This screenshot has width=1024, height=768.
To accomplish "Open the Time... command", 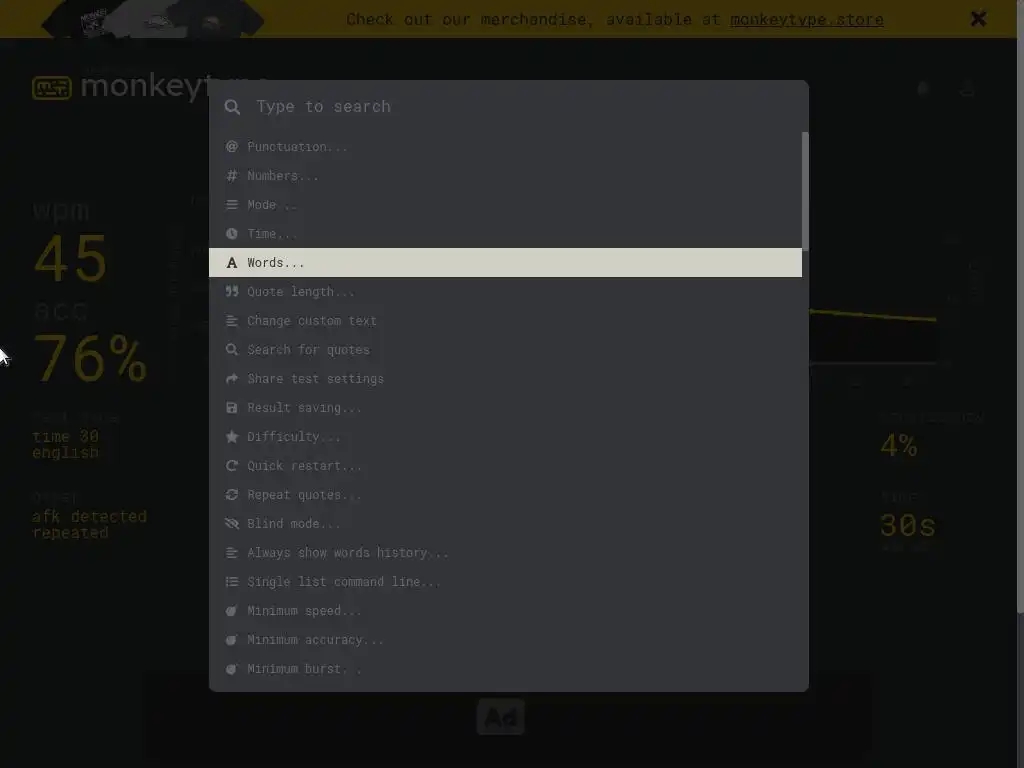I will [505, 233].
